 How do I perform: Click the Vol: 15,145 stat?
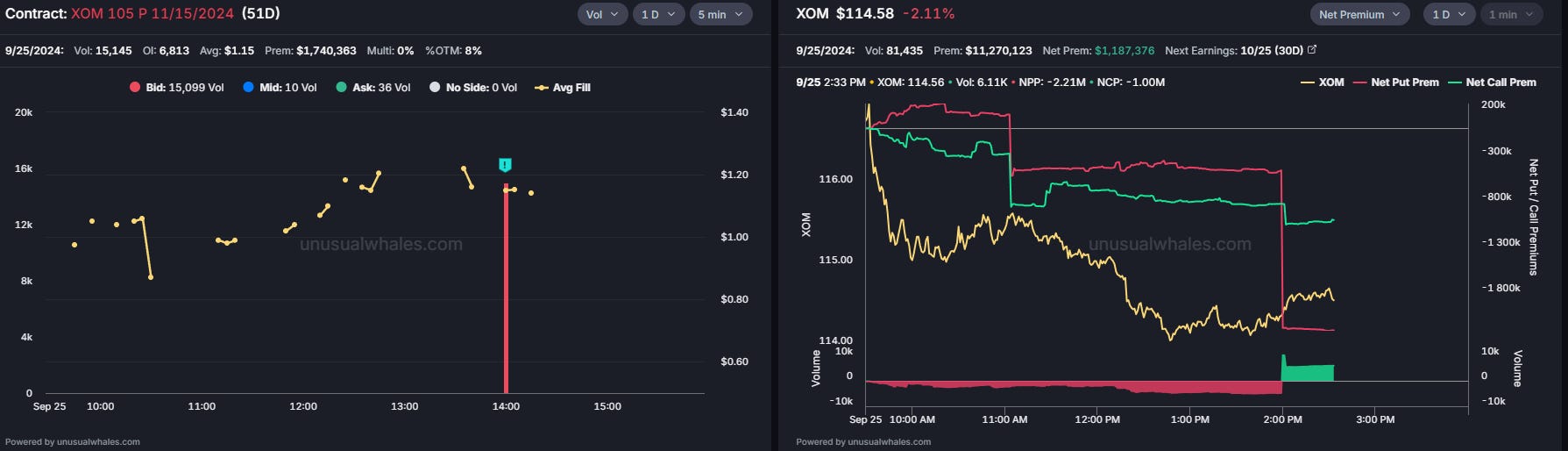pyautogui.click(x=103, y=51)
